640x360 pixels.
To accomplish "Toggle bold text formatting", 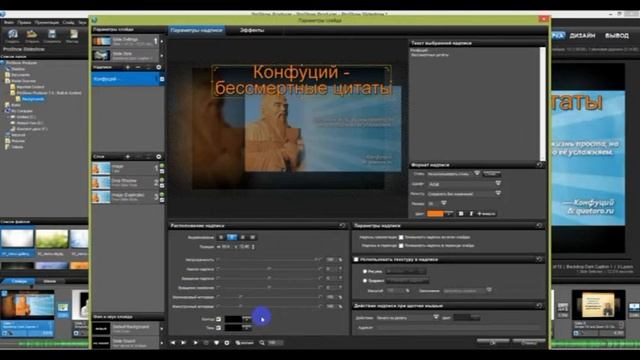I will tap(461, 213).
